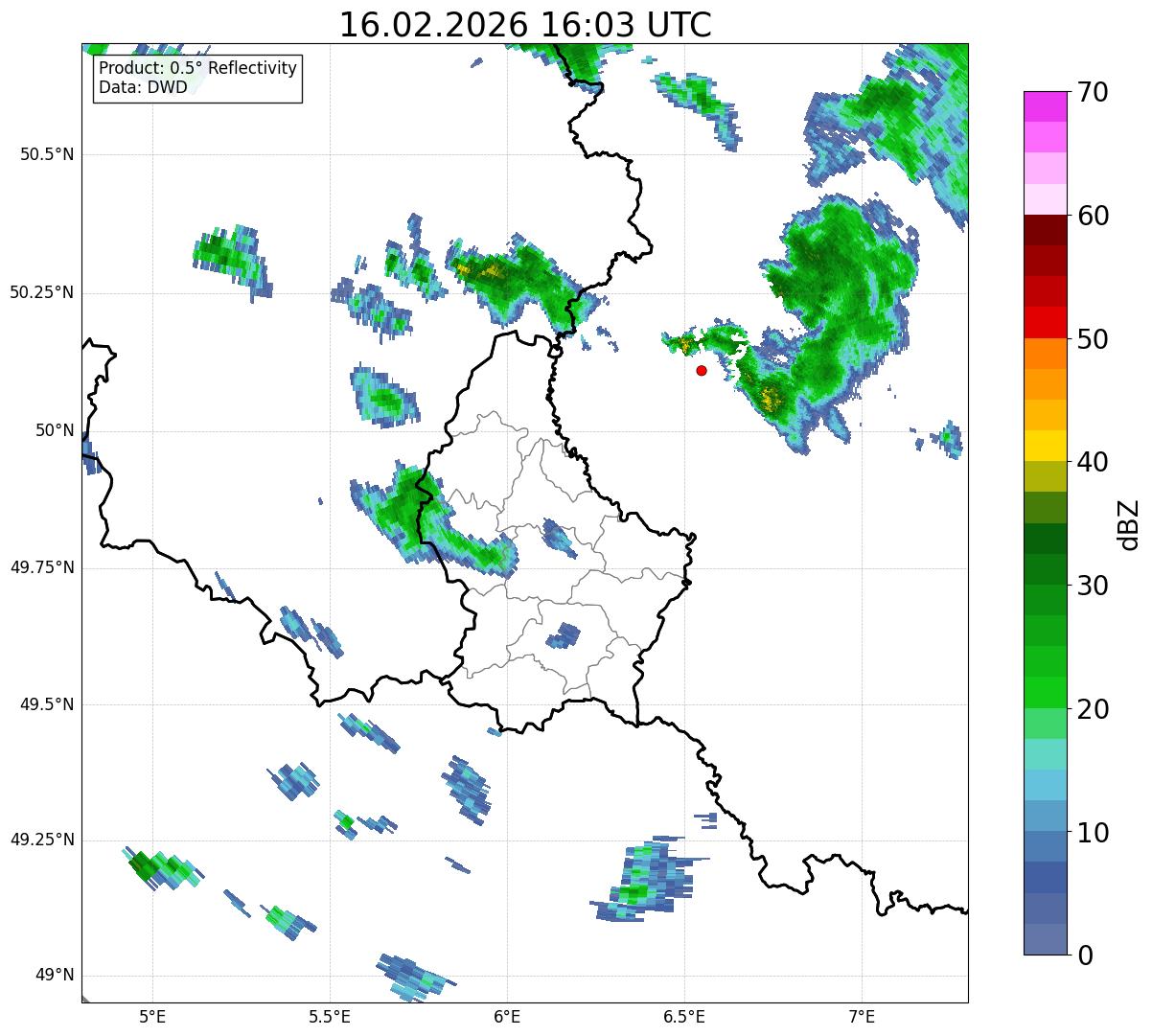This screenshot has height=1036, width=1152.
Task: Click the 5.5°E longitude label
Action: coord(330,1016)
